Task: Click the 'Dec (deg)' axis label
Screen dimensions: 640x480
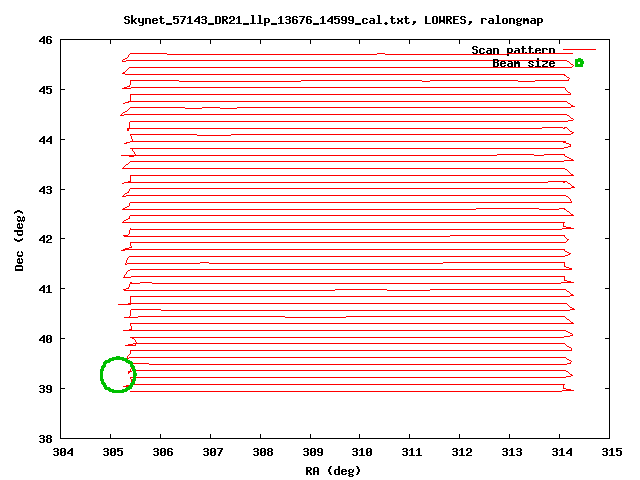Action: pyautogui.click(x=19, y=240)
